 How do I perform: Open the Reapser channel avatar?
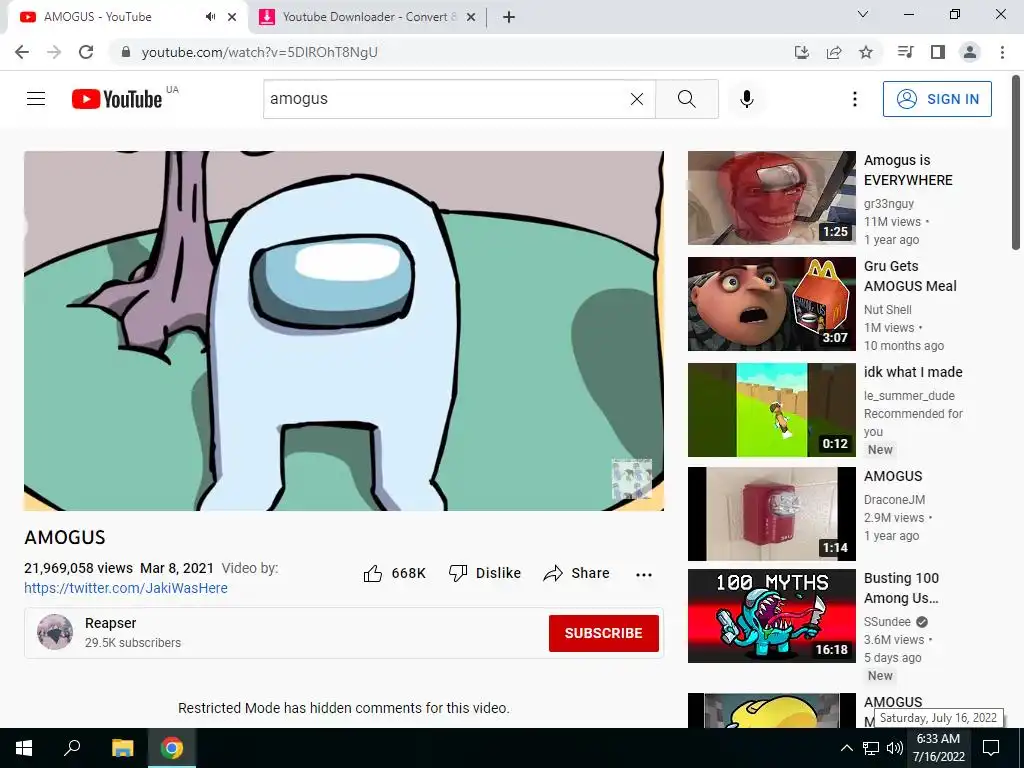click(x=55, y=632)
